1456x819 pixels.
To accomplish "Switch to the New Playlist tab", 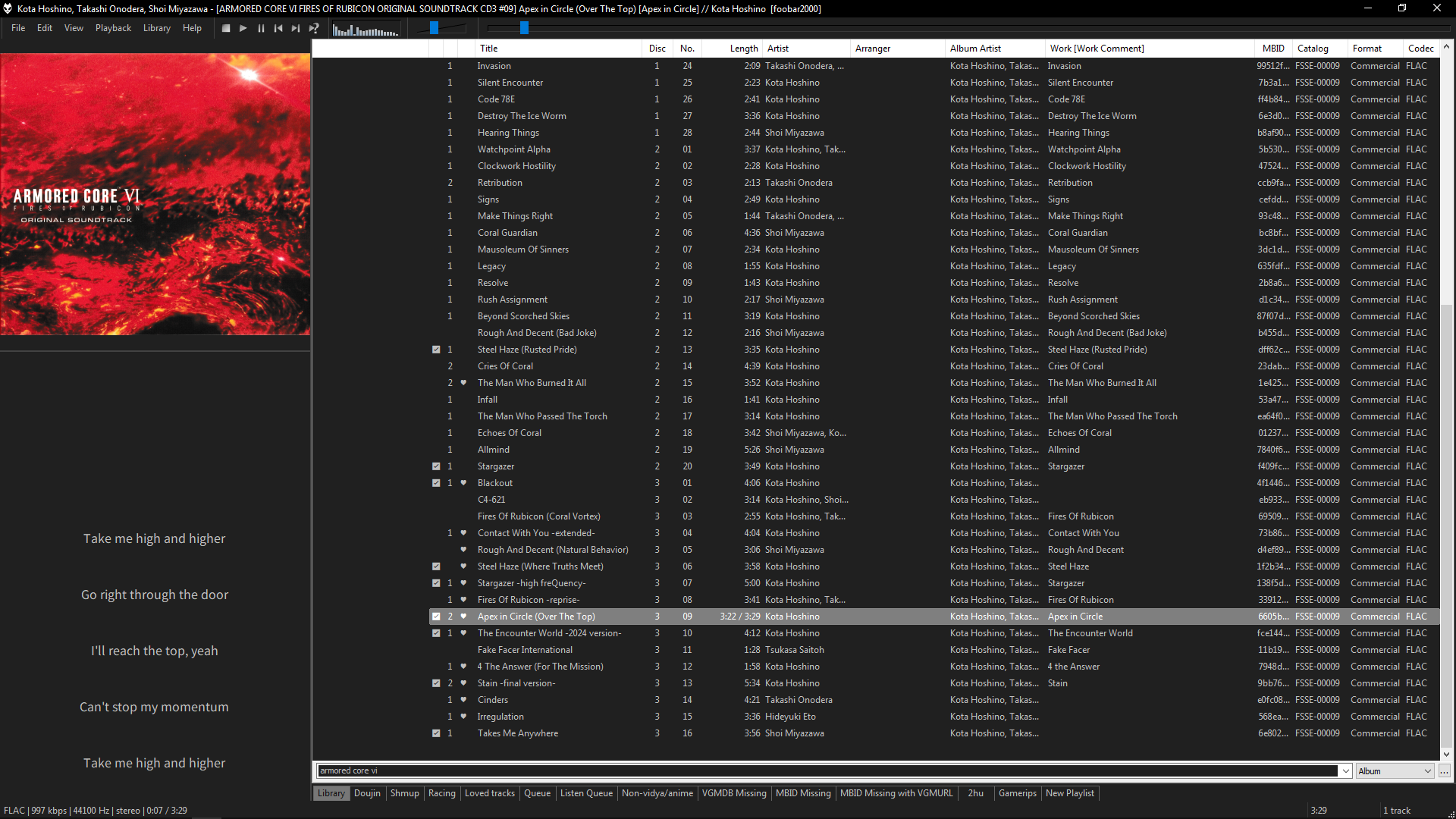I will 1069,793.
